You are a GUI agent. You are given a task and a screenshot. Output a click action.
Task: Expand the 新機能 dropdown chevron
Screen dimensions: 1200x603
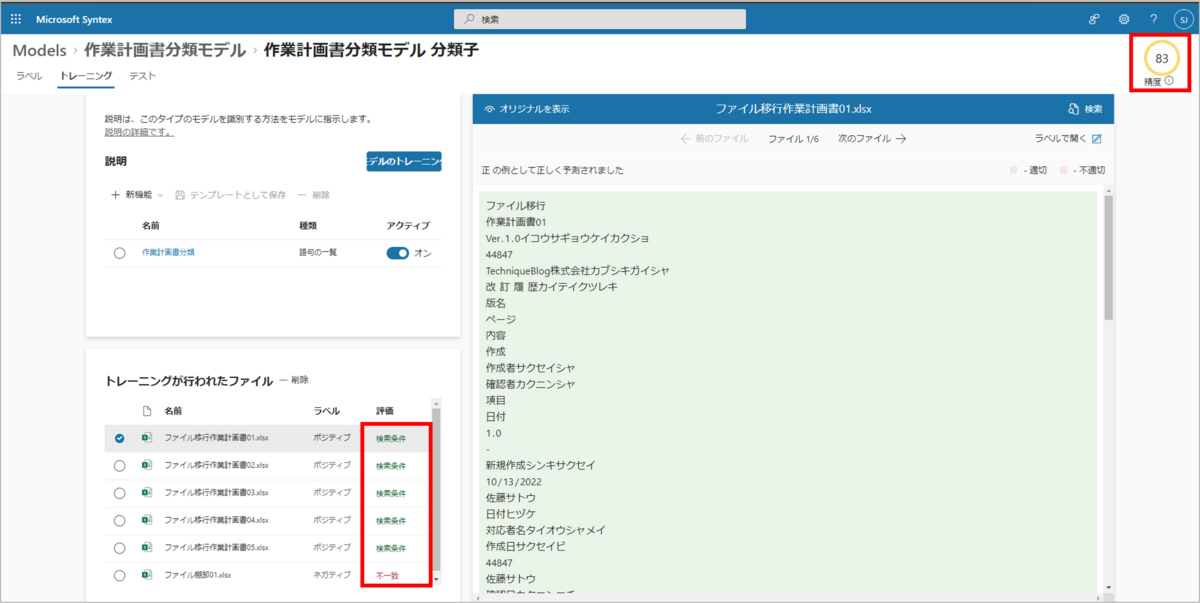click(160, 195)
